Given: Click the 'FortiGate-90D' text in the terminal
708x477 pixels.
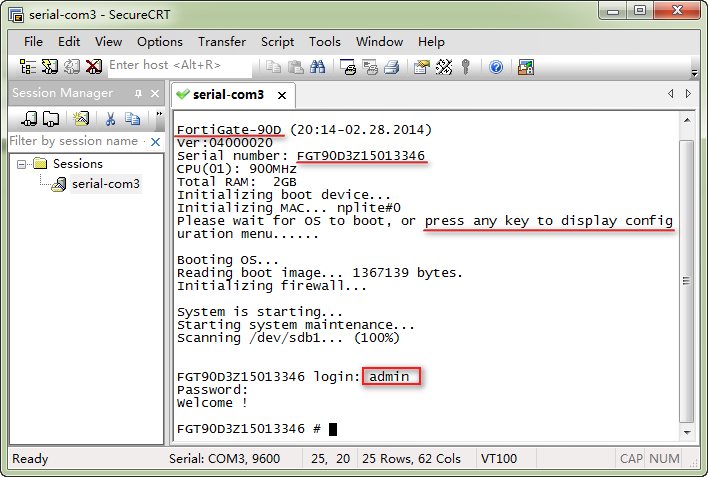Looking at the screenshot, I should tap(229, 130).
